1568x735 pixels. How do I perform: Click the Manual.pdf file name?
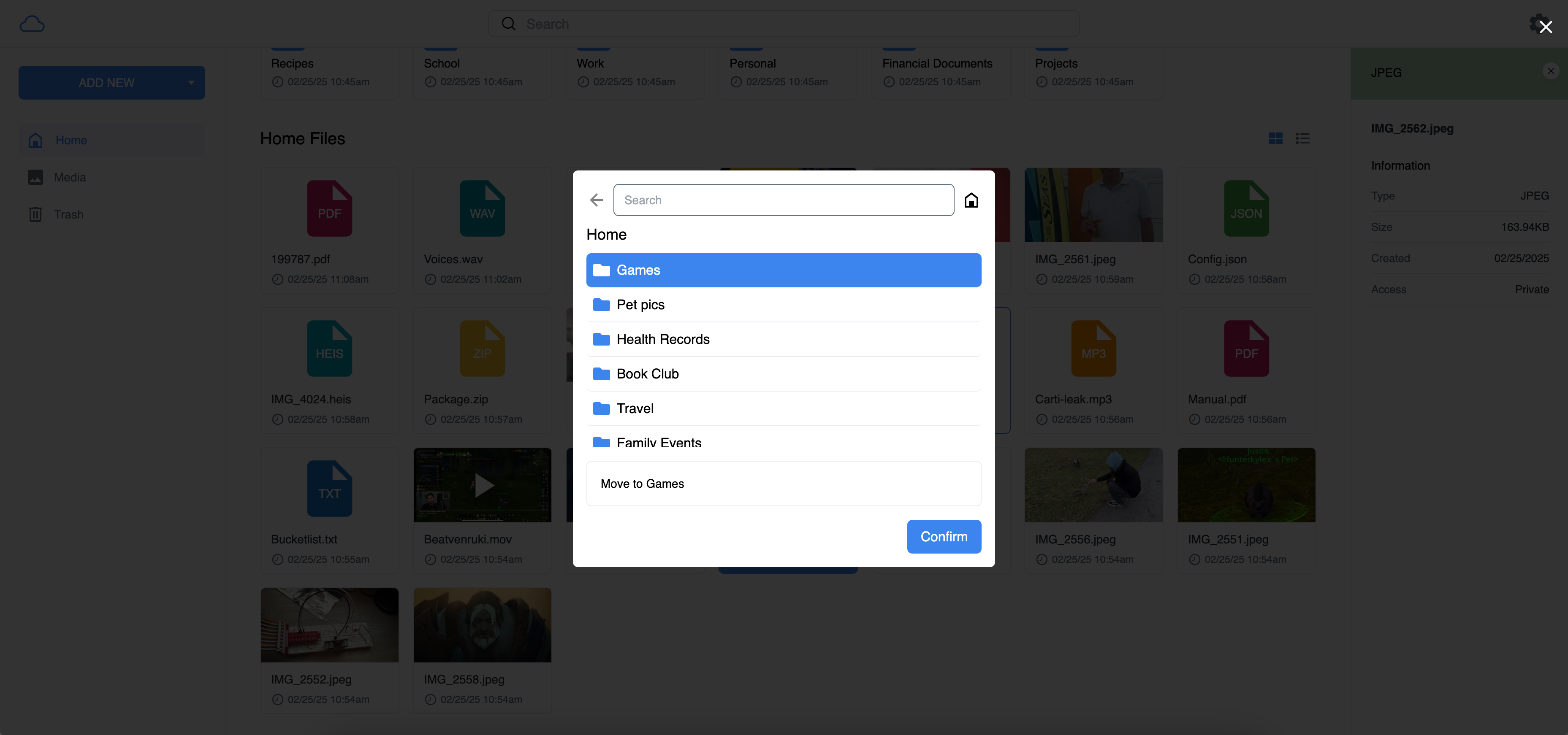(1217, 400)
